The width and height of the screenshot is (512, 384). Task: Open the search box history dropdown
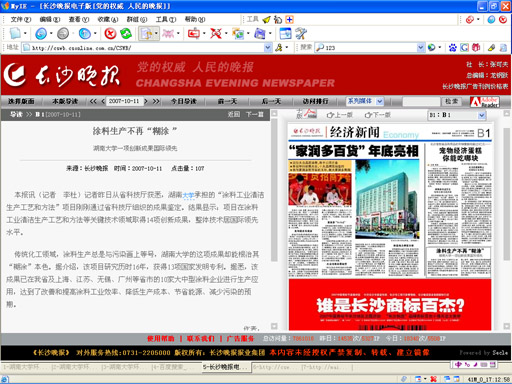click(x=421, y=48)
